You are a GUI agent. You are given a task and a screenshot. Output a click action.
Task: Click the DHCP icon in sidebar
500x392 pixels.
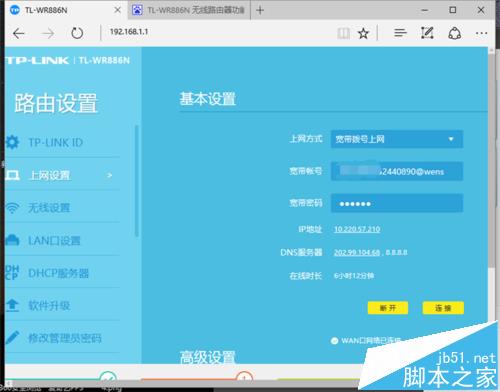pos(12,272)
